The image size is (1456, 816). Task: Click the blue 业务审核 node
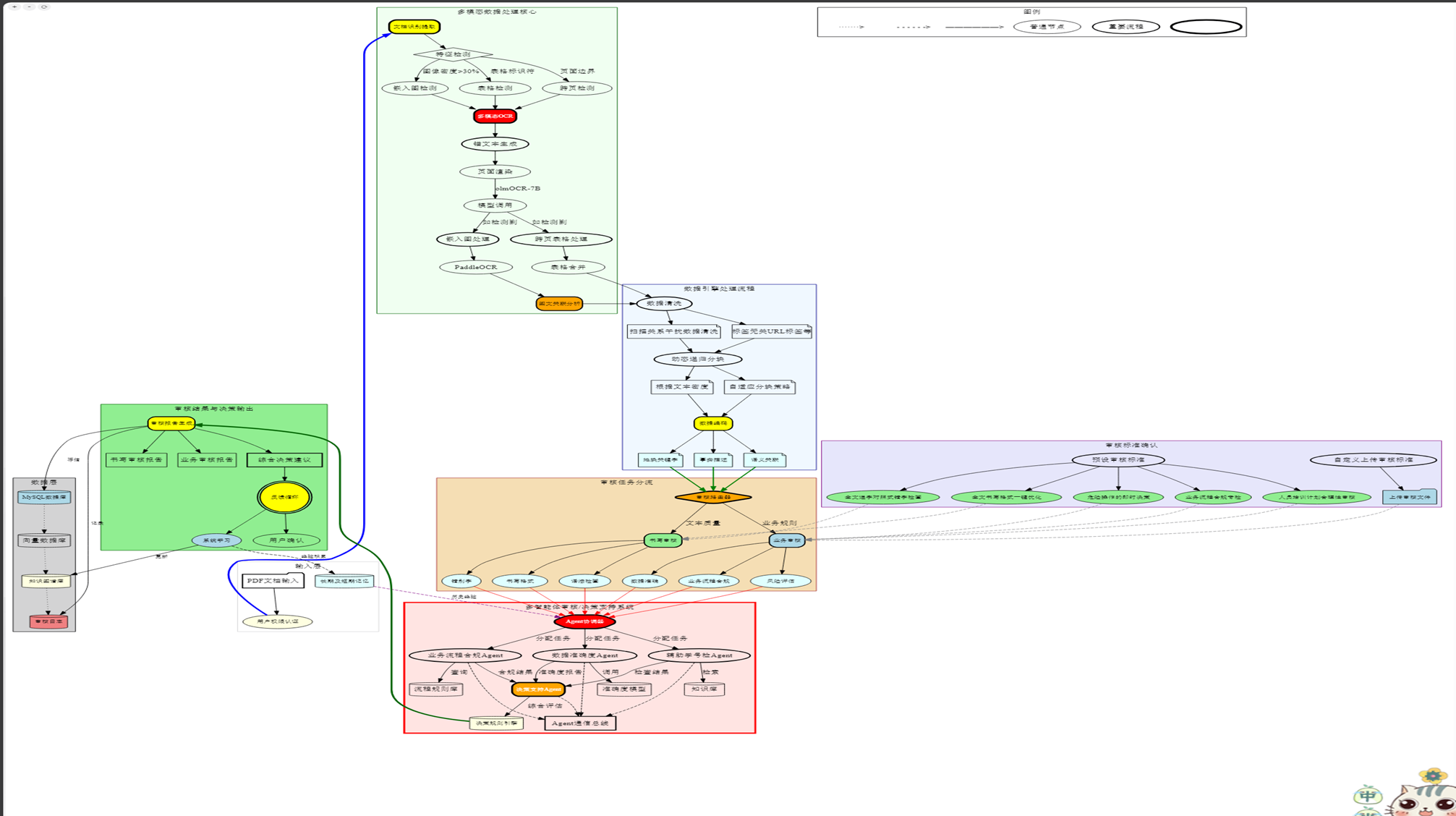pos(787,540)
